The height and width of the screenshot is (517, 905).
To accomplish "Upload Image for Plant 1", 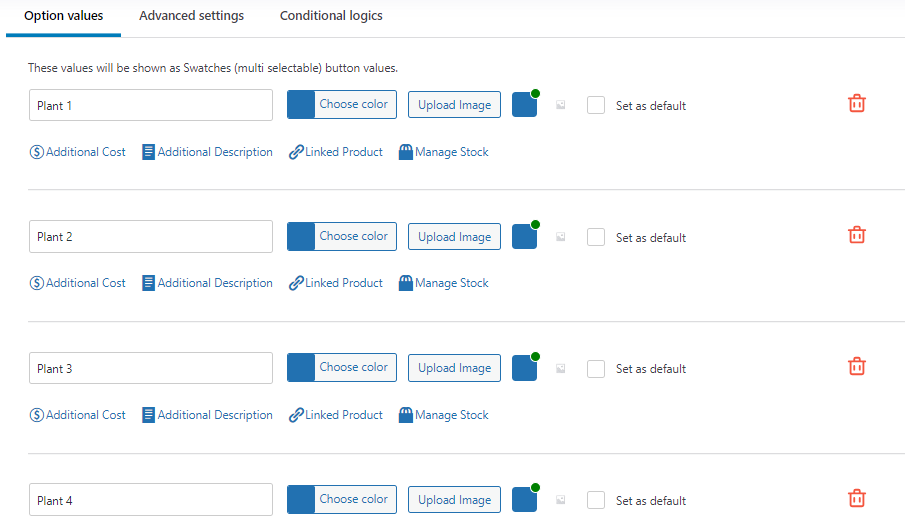I will (454, 104).
